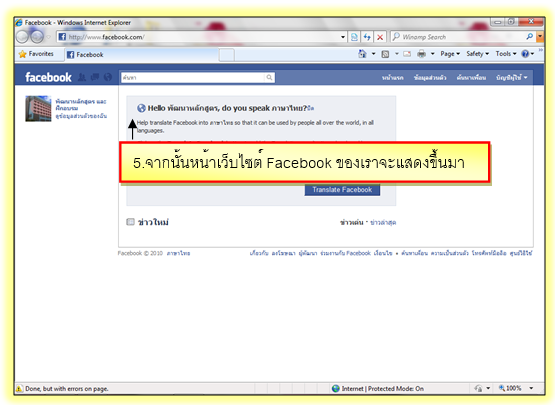This screenshot has height=405, width=555.
Task: Select the ข่าวล่าสุด feed filter
Action: [383, 222]
